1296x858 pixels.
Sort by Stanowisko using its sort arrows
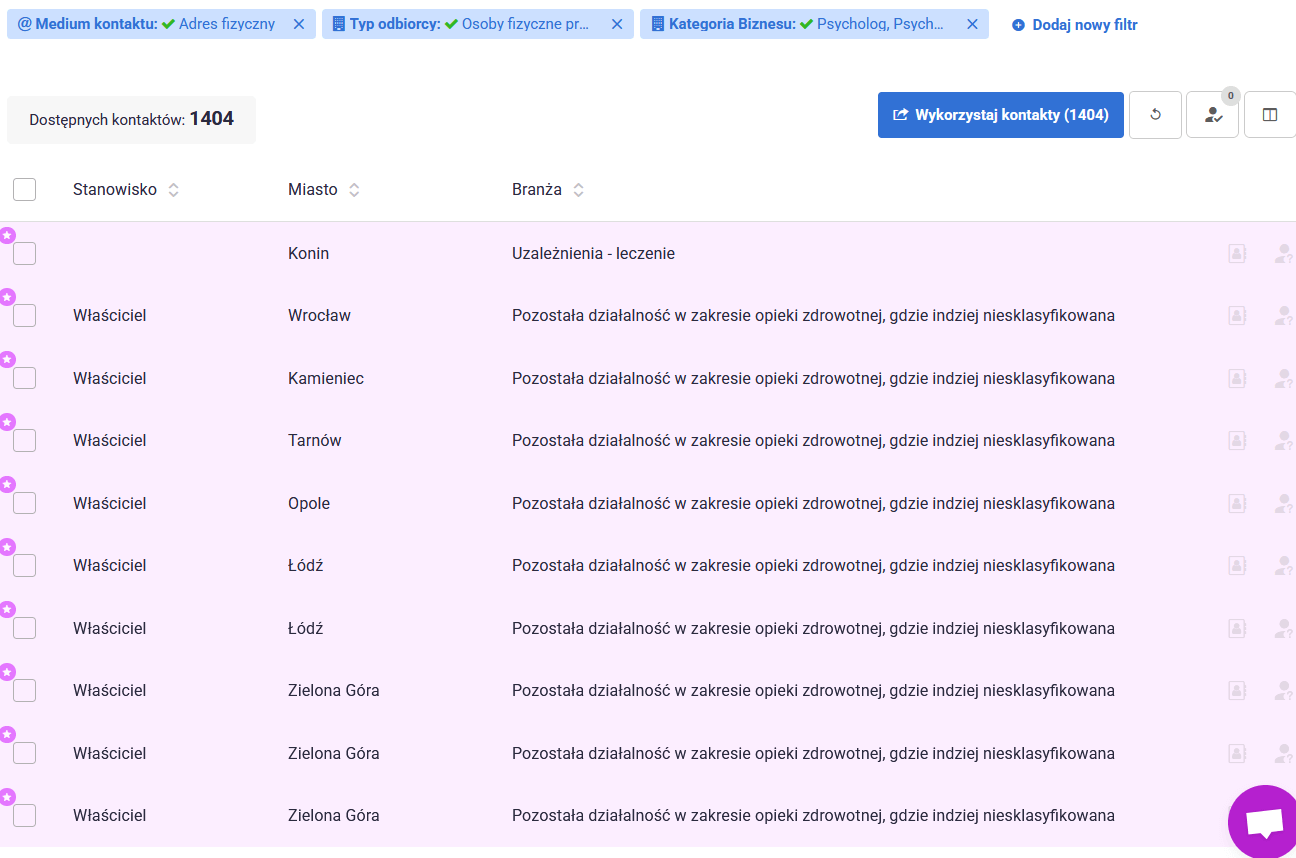tap(174, 190)
